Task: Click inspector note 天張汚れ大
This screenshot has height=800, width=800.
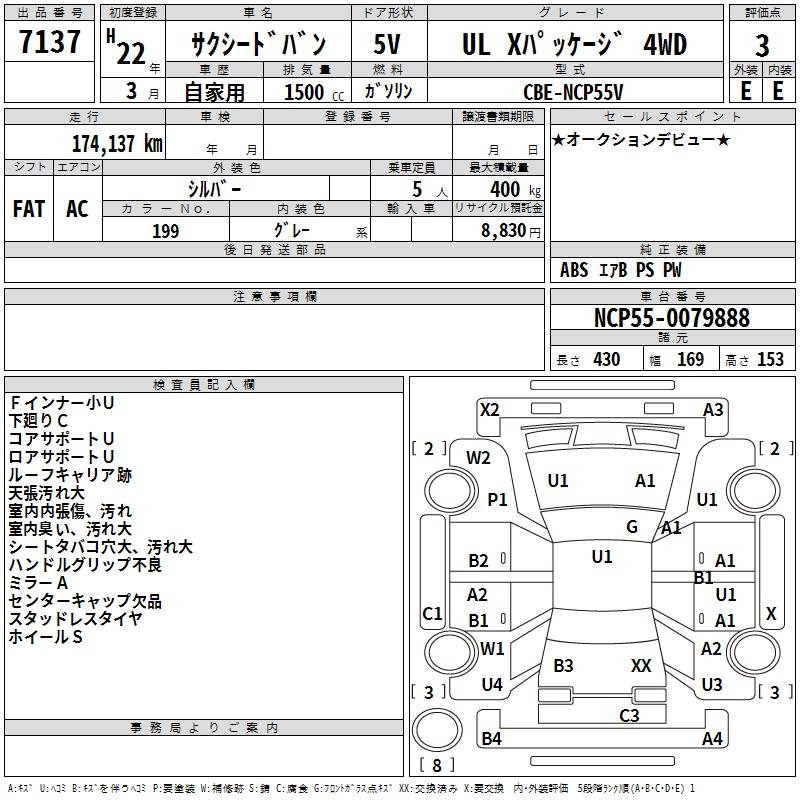Action: pos(46,493)
